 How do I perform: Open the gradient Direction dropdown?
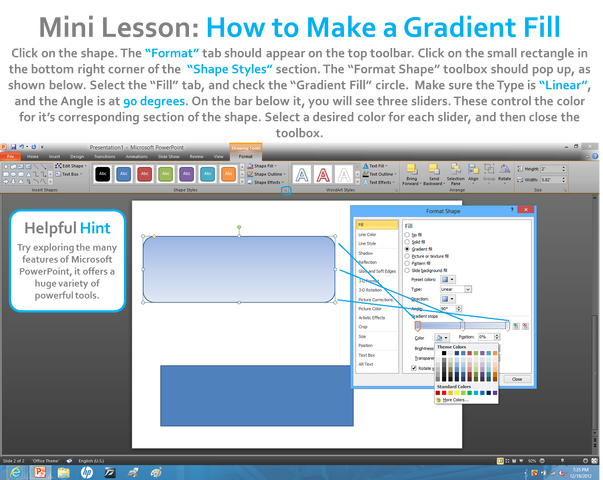448,299
